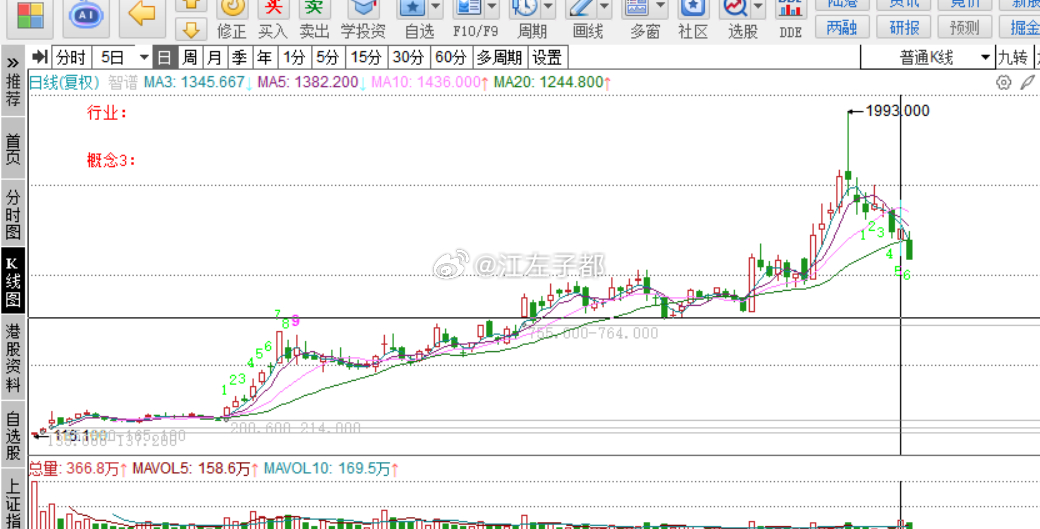Open chart settings gear icon
Image resolution: width=1040 pixels, height=529 pixels.
click(x=1004, y=83)
